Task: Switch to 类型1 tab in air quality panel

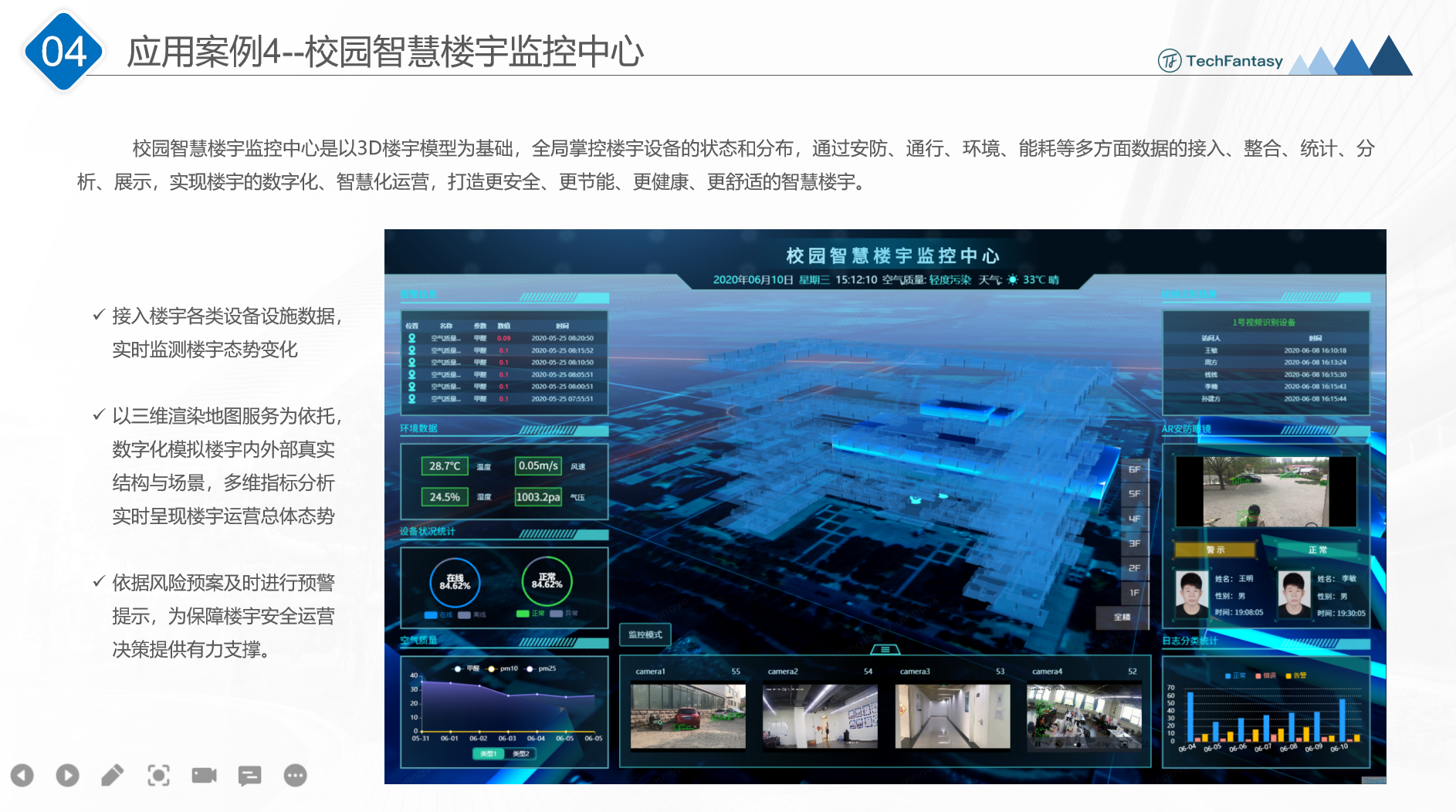Action: (489, 753)
